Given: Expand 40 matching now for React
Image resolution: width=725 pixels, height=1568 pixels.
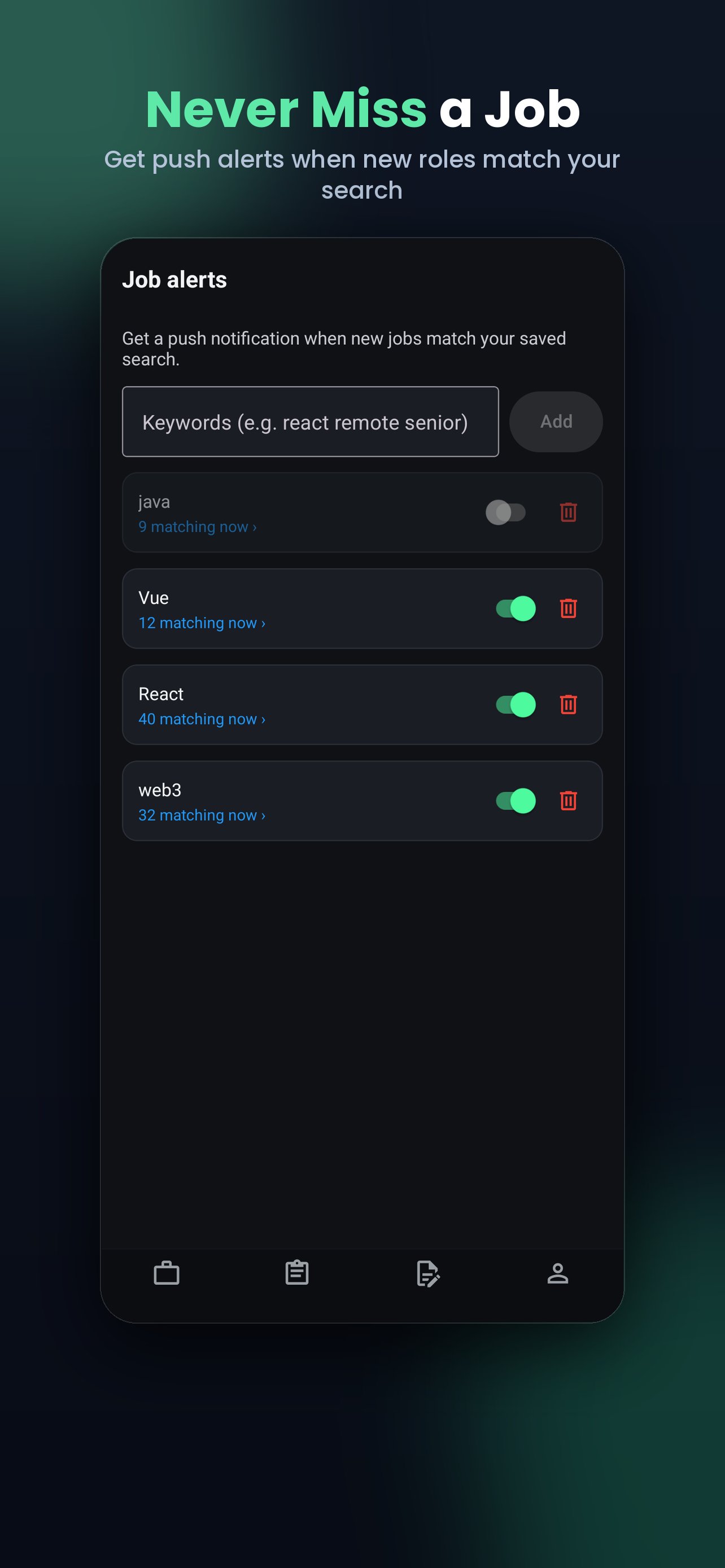Looking at the screenshot, I should pos(202,719).
